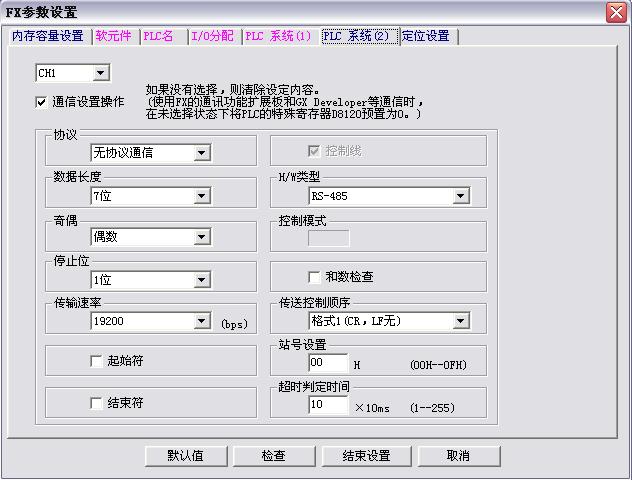The image size is (632, 480).
Task: Click the 站号设置 input field
Action: [x=328, y=363]
